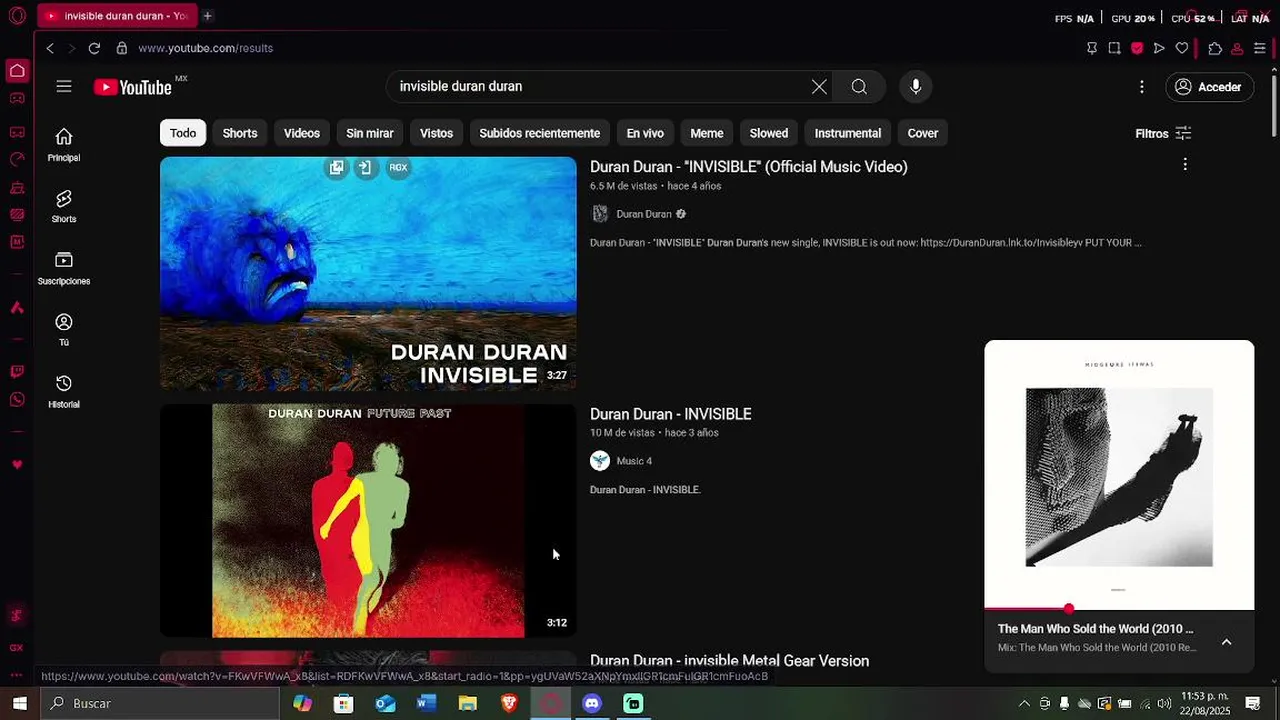1280x720 pixels.
Task: Open Discord from the taskbar
Action: [x=592, y=703]
